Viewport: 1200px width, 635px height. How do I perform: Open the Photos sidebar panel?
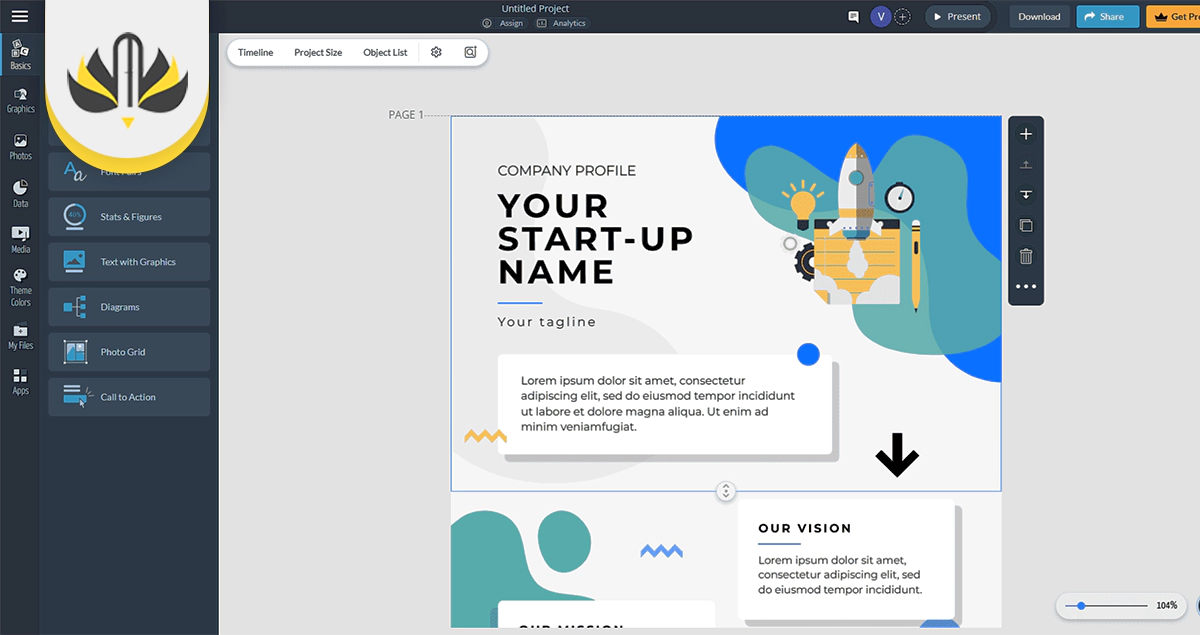pyautogui.click(x=20, y=147)
